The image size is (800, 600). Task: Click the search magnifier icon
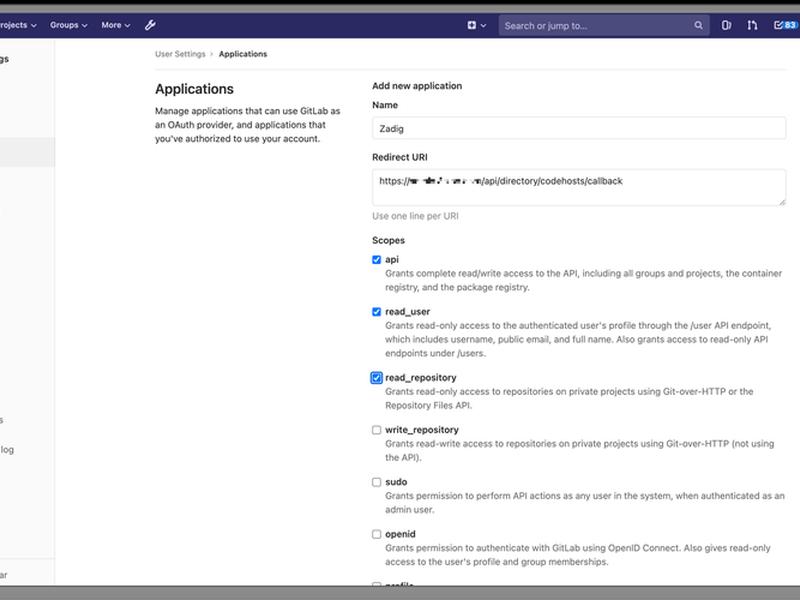[698, 26]
